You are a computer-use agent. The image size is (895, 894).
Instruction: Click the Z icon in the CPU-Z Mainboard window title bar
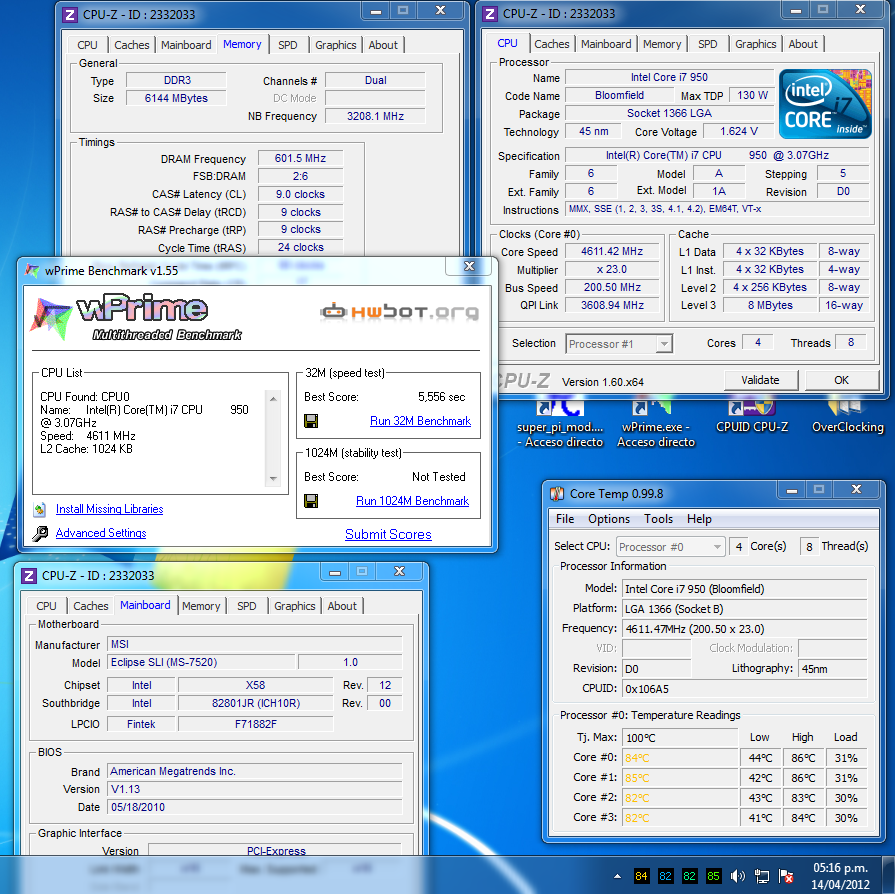tap(29, 575)
